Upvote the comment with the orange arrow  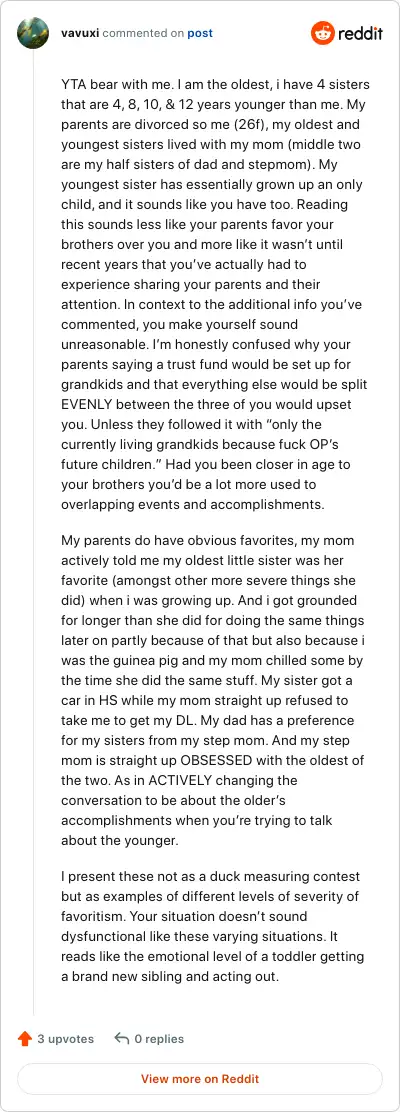(x=25, y=1039)
